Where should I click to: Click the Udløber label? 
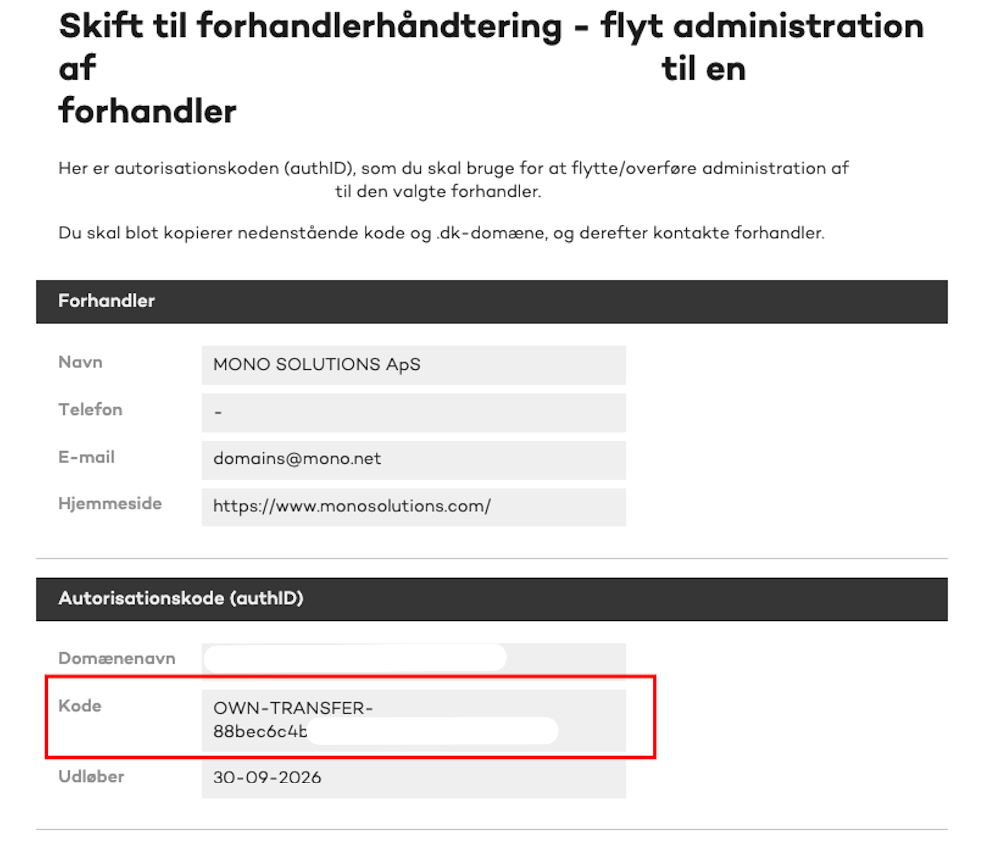click(91, 777)
